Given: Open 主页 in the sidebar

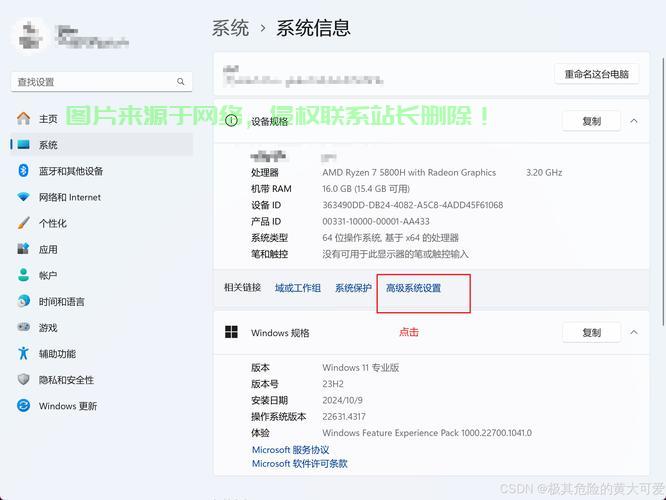Looking at the screenshot, I should 48,119.
